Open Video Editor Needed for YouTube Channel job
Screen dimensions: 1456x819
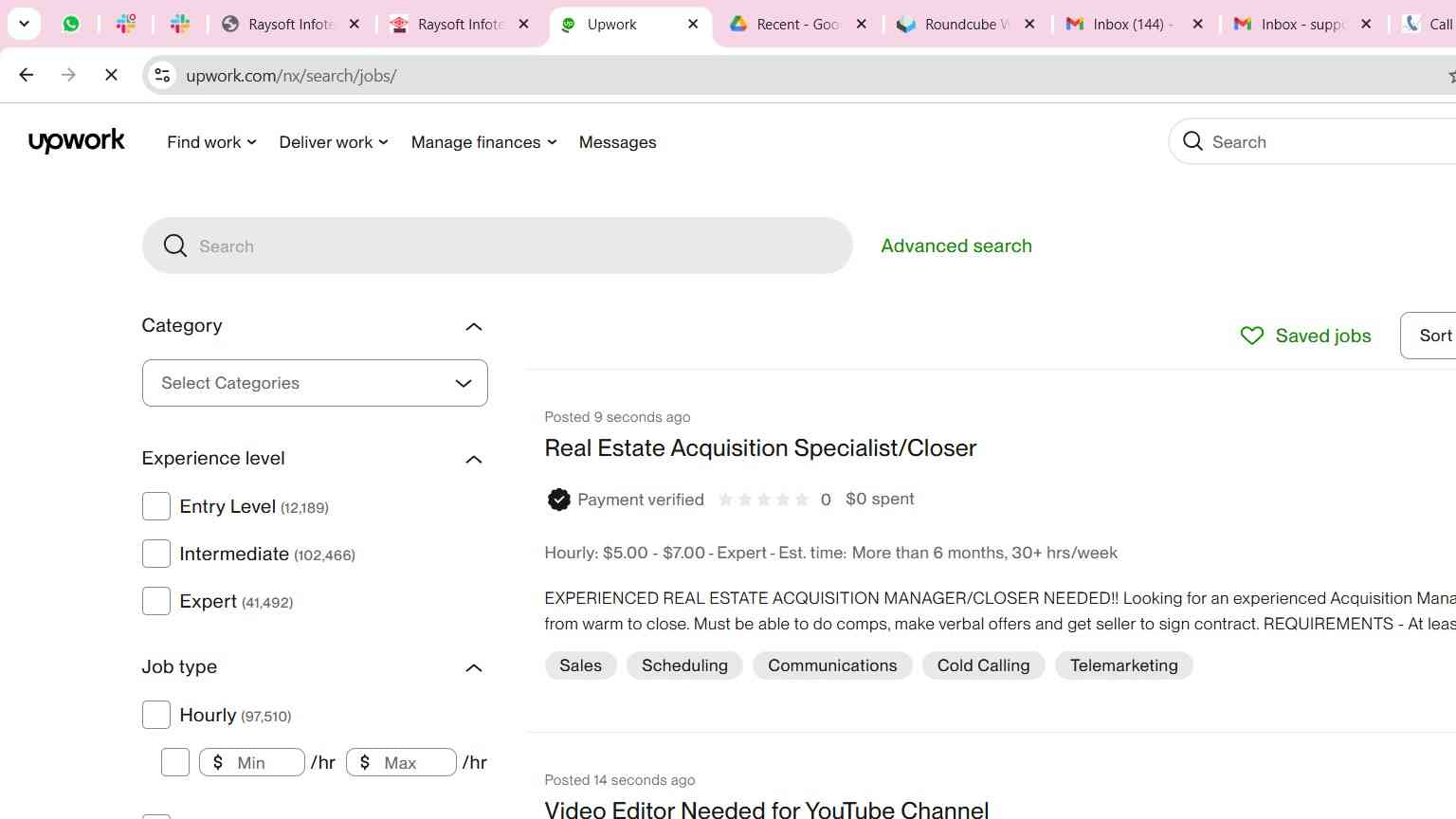point(766,810)
